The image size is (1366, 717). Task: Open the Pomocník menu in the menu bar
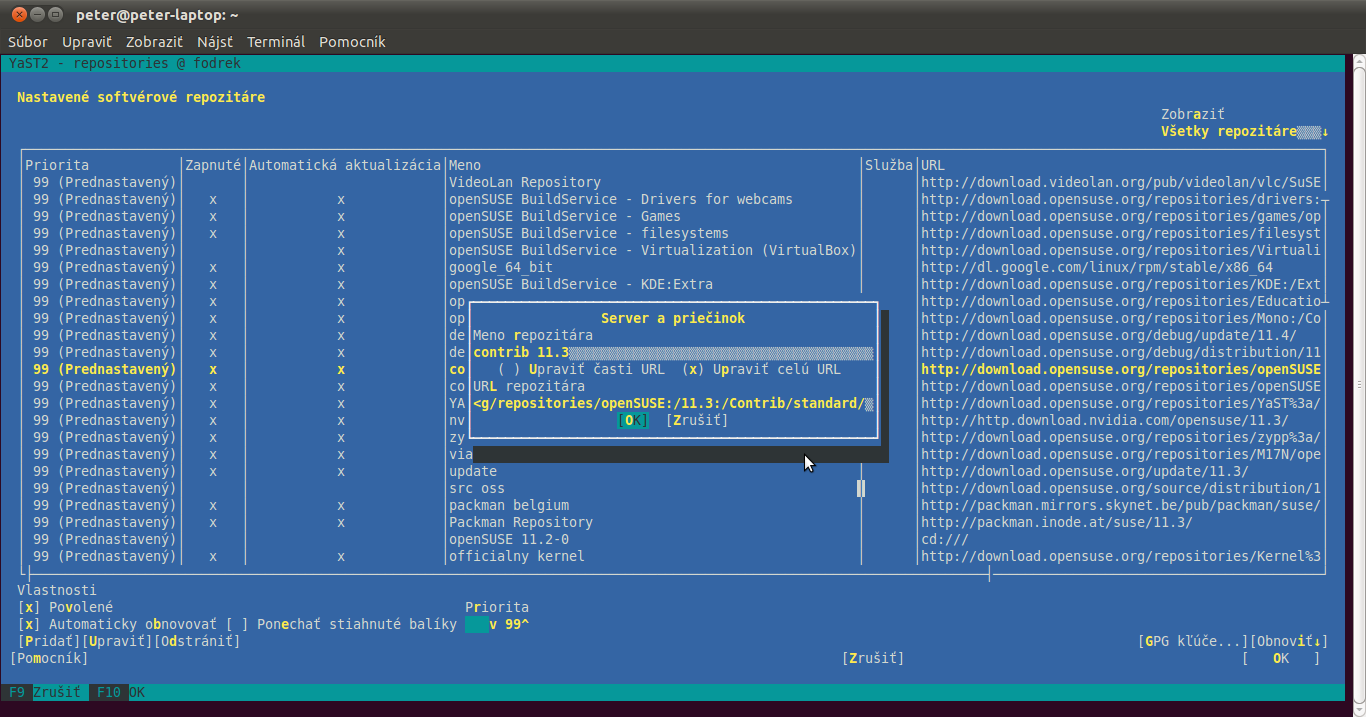[352, 42]
